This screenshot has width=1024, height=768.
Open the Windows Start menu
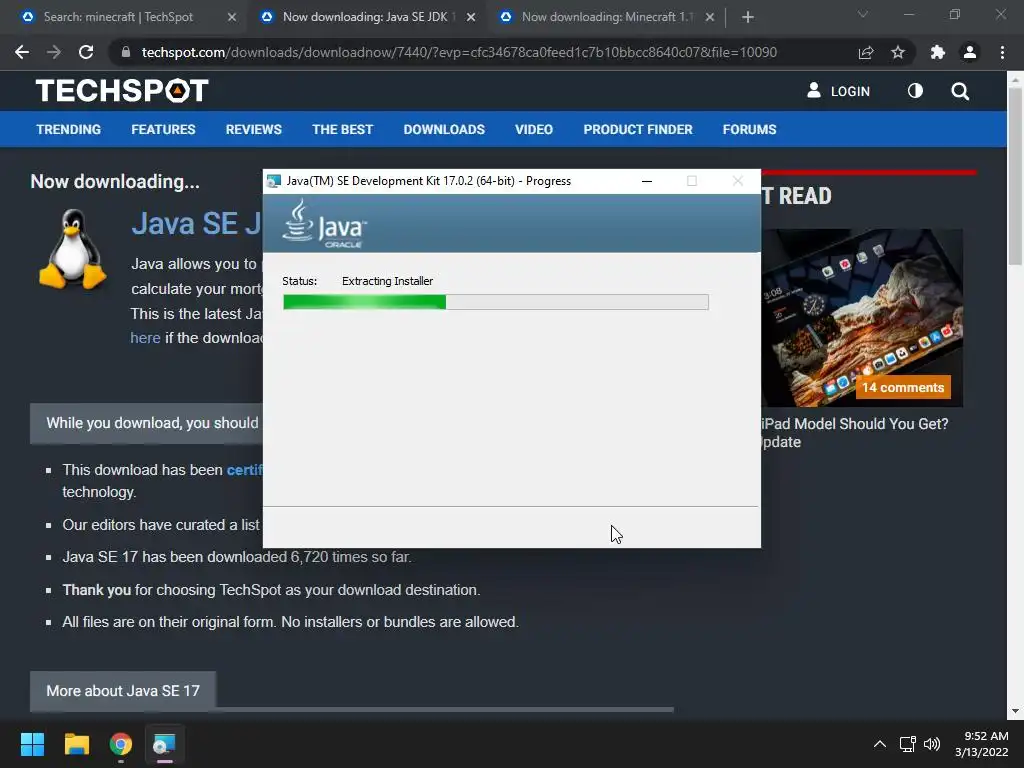point(32,744)
